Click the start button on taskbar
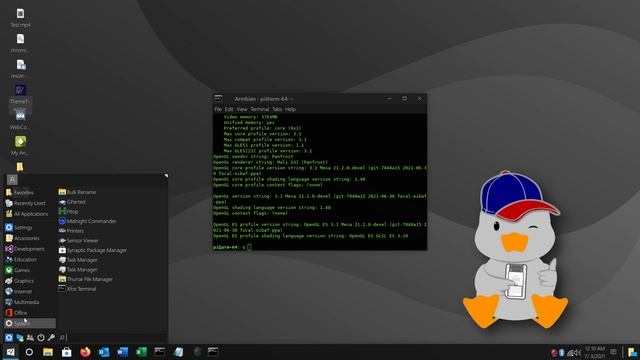The width and height of the screenshot is (640, 360). tap(11, 352)
